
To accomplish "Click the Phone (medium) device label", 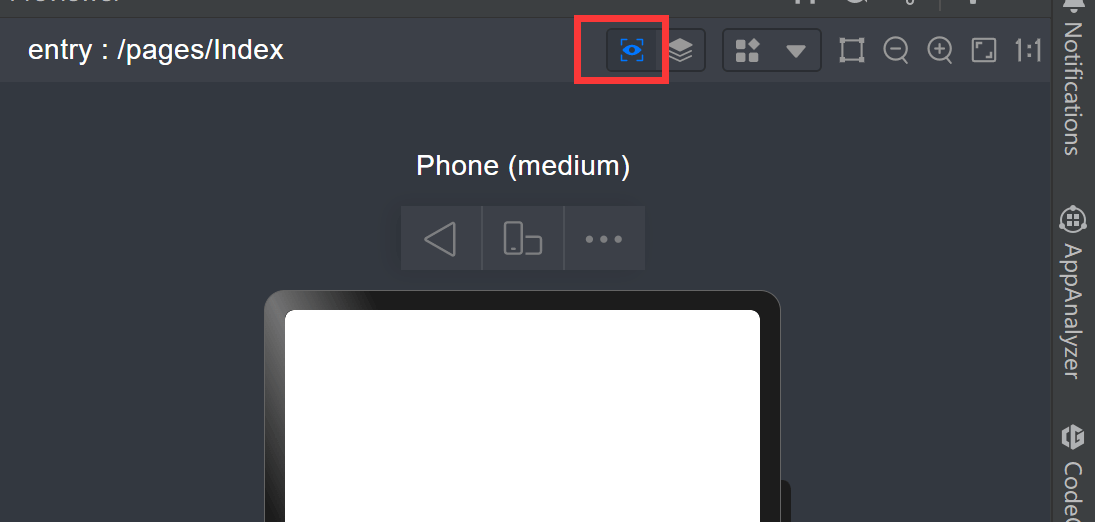I will [x=523, y=166].
